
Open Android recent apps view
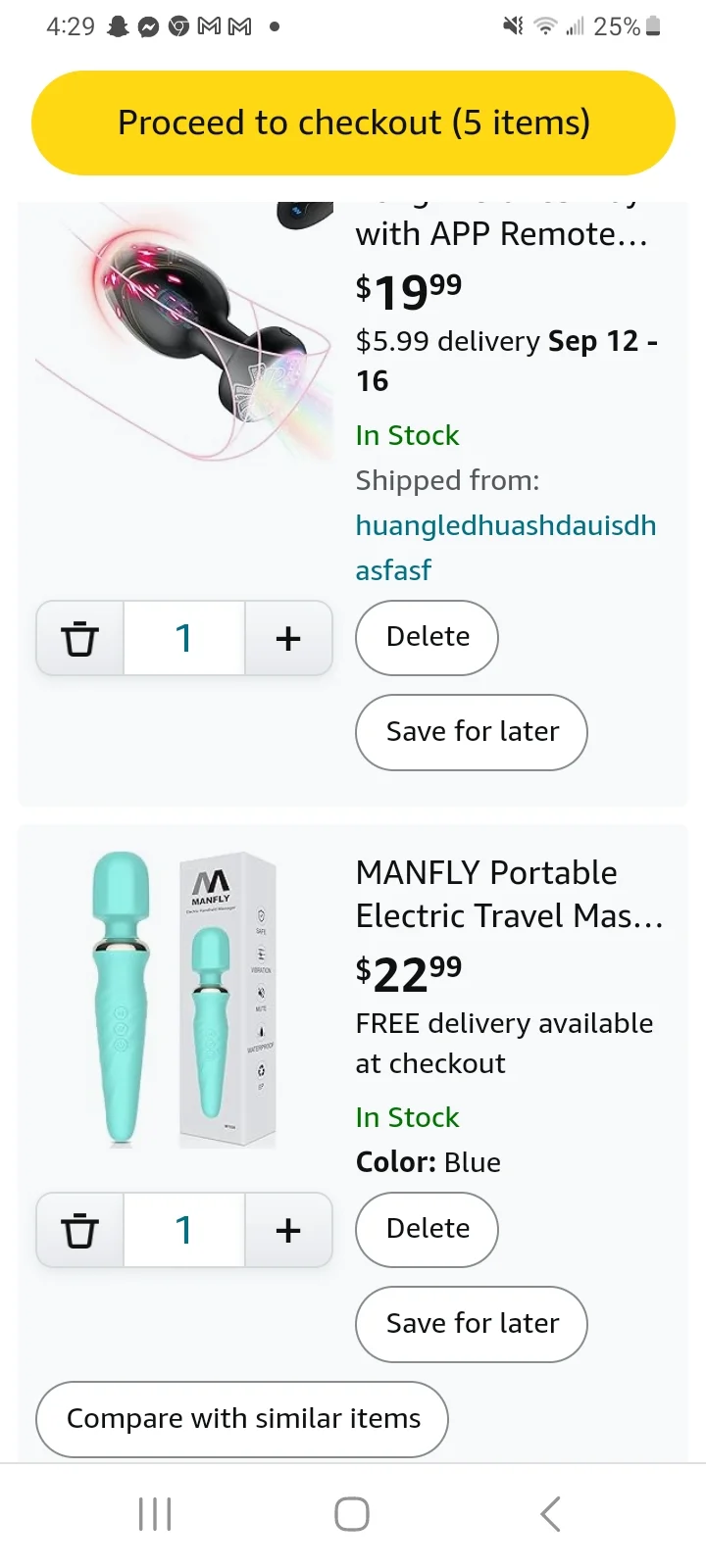pos(155,1514)
